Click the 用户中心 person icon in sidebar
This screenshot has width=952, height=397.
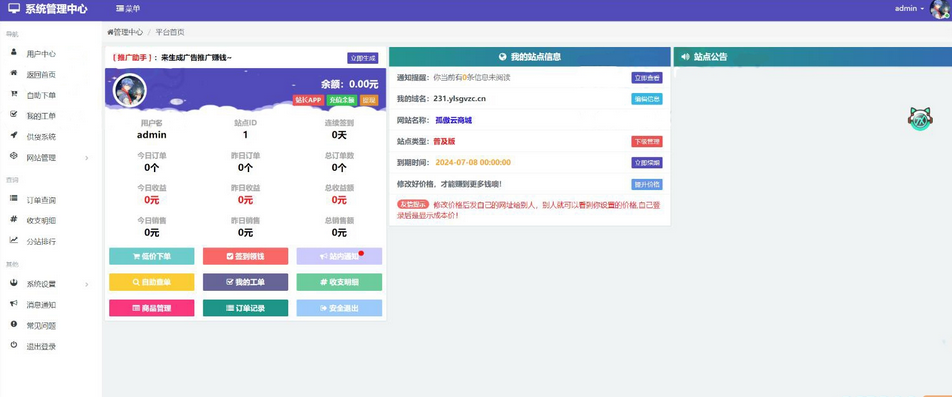point(13,53)
